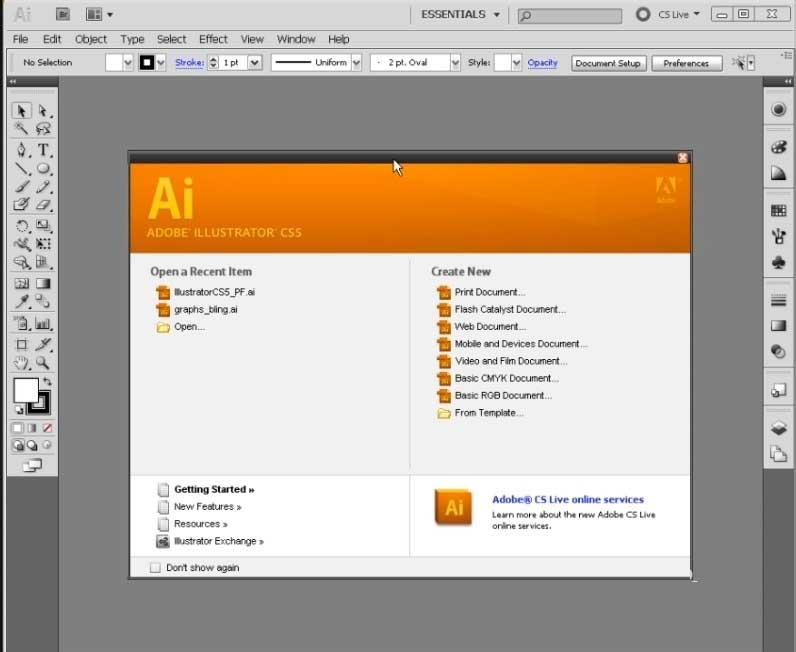Open the Layers panel icon
Image resolution: width=796 pixels, height=652 pixels.
pos(778,427)
